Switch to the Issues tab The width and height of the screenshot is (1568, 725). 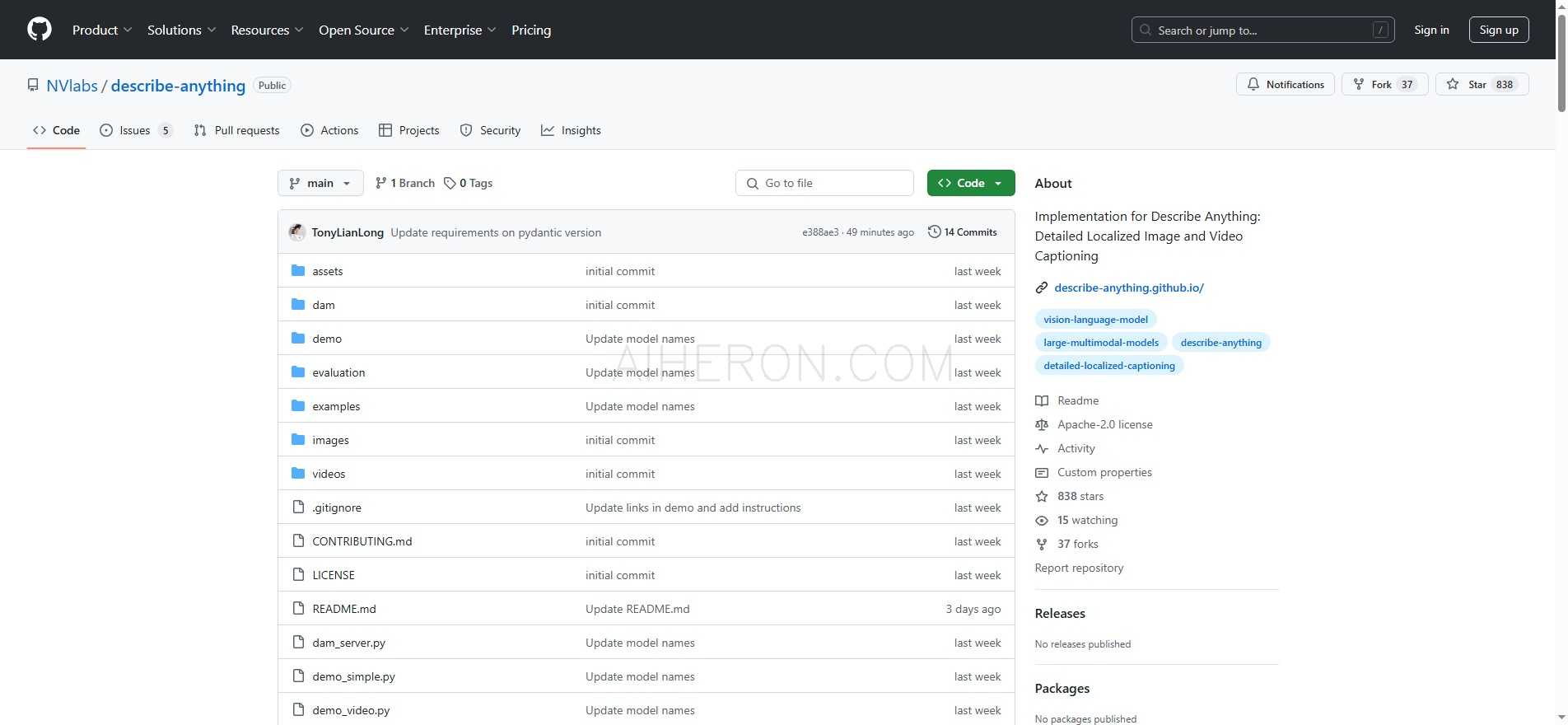click(x=135, y=130)
